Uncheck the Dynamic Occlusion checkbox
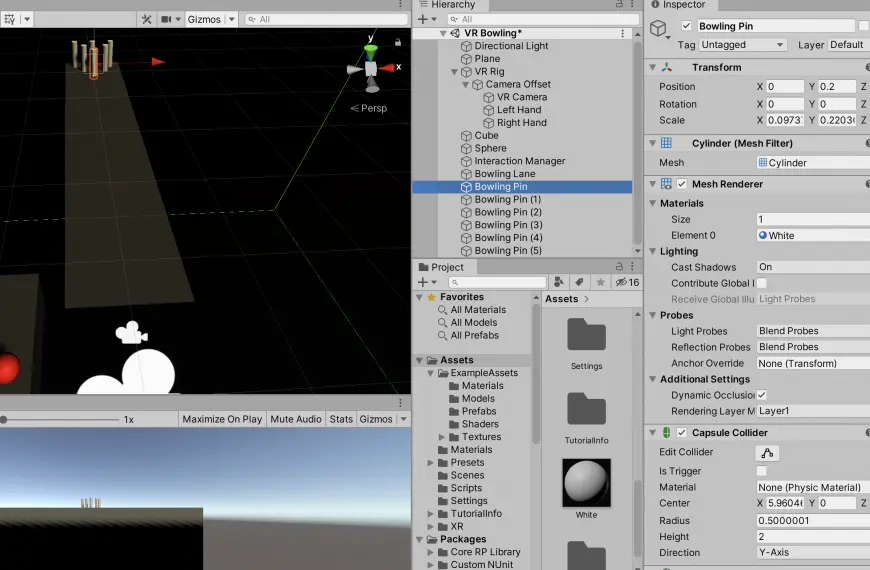 click(x=762, y=395)
